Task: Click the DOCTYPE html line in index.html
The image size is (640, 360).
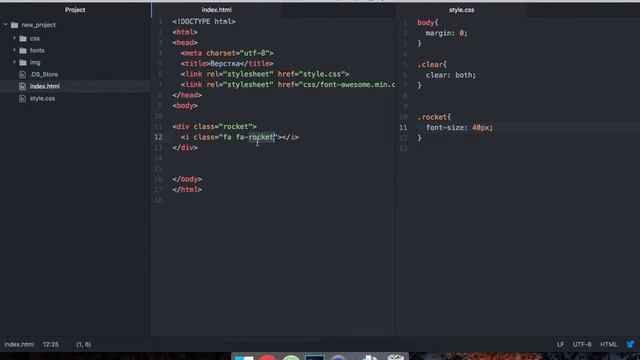Action: point(204,22)
